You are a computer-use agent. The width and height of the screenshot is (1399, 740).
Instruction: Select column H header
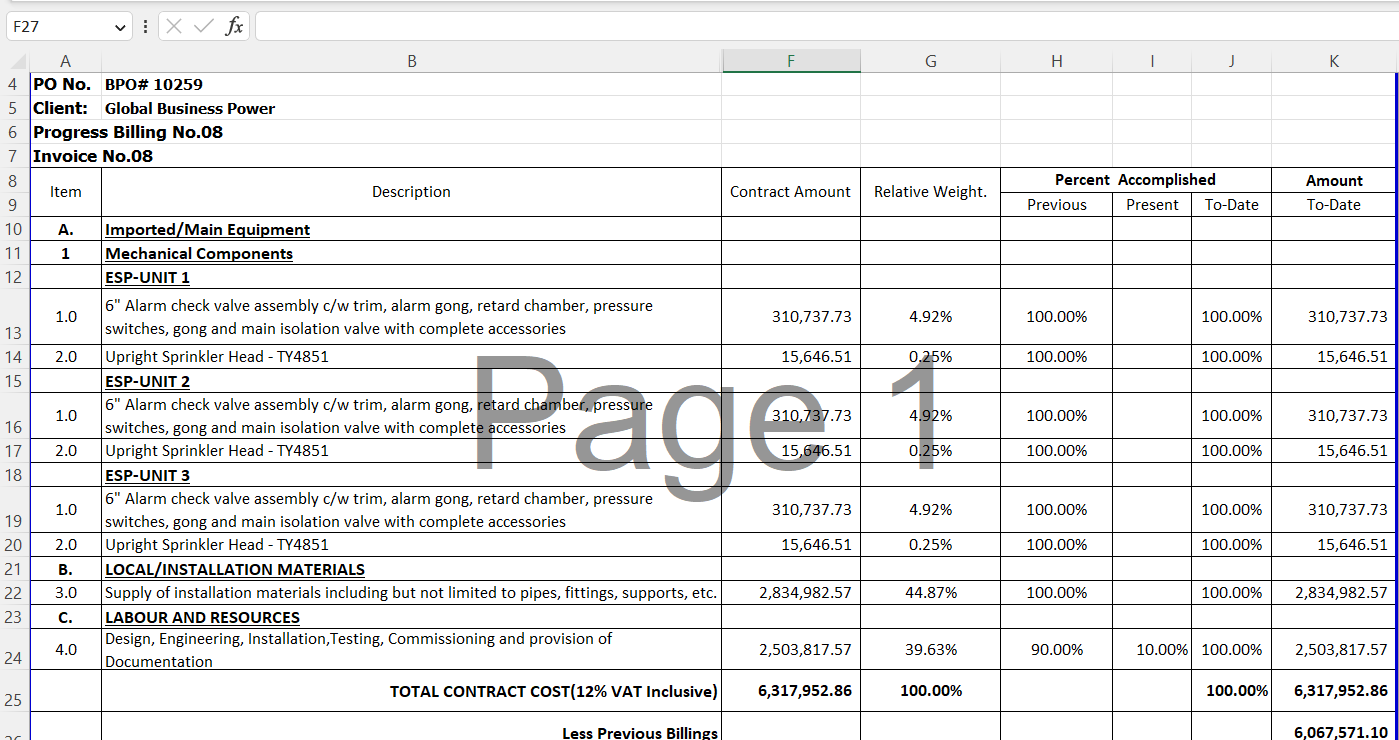pos(1056,62)
